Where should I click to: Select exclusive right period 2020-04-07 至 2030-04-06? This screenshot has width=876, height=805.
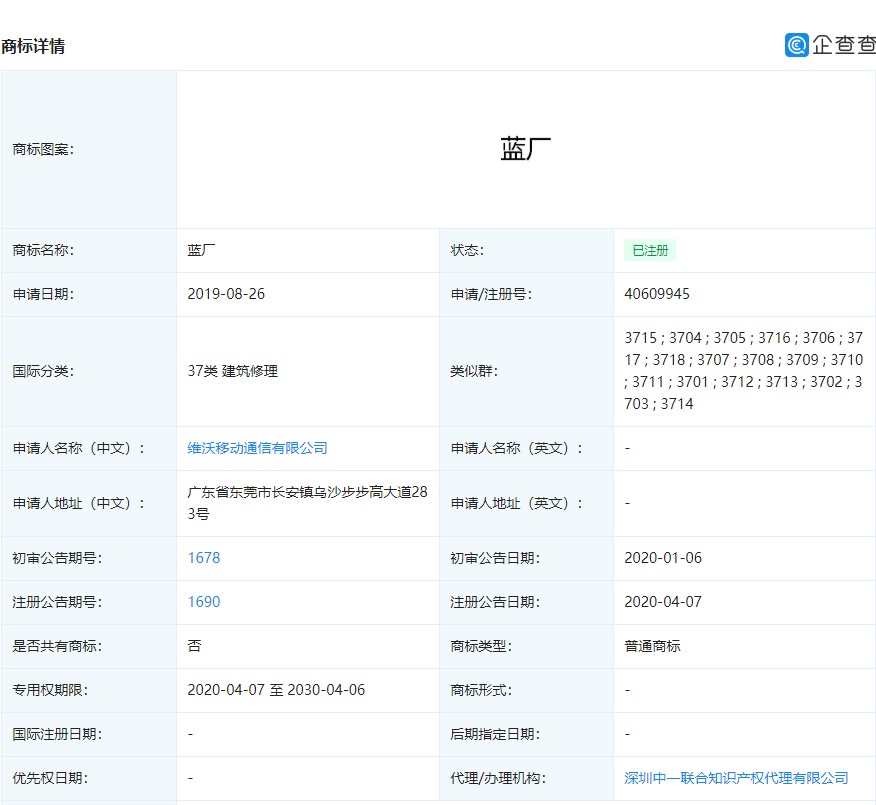pos(276,690)
